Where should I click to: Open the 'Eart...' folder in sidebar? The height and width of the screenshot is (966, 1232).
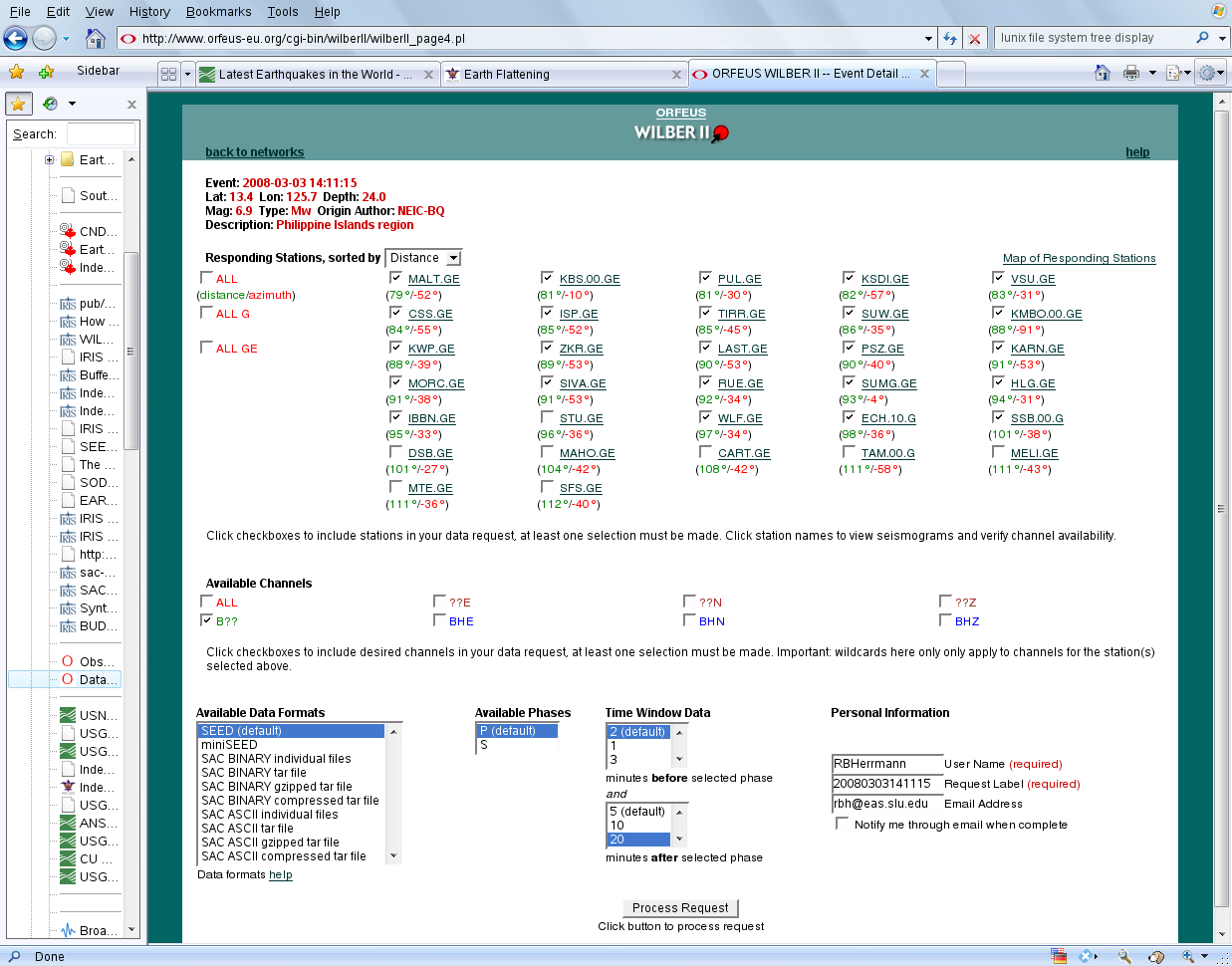point(90,159)
